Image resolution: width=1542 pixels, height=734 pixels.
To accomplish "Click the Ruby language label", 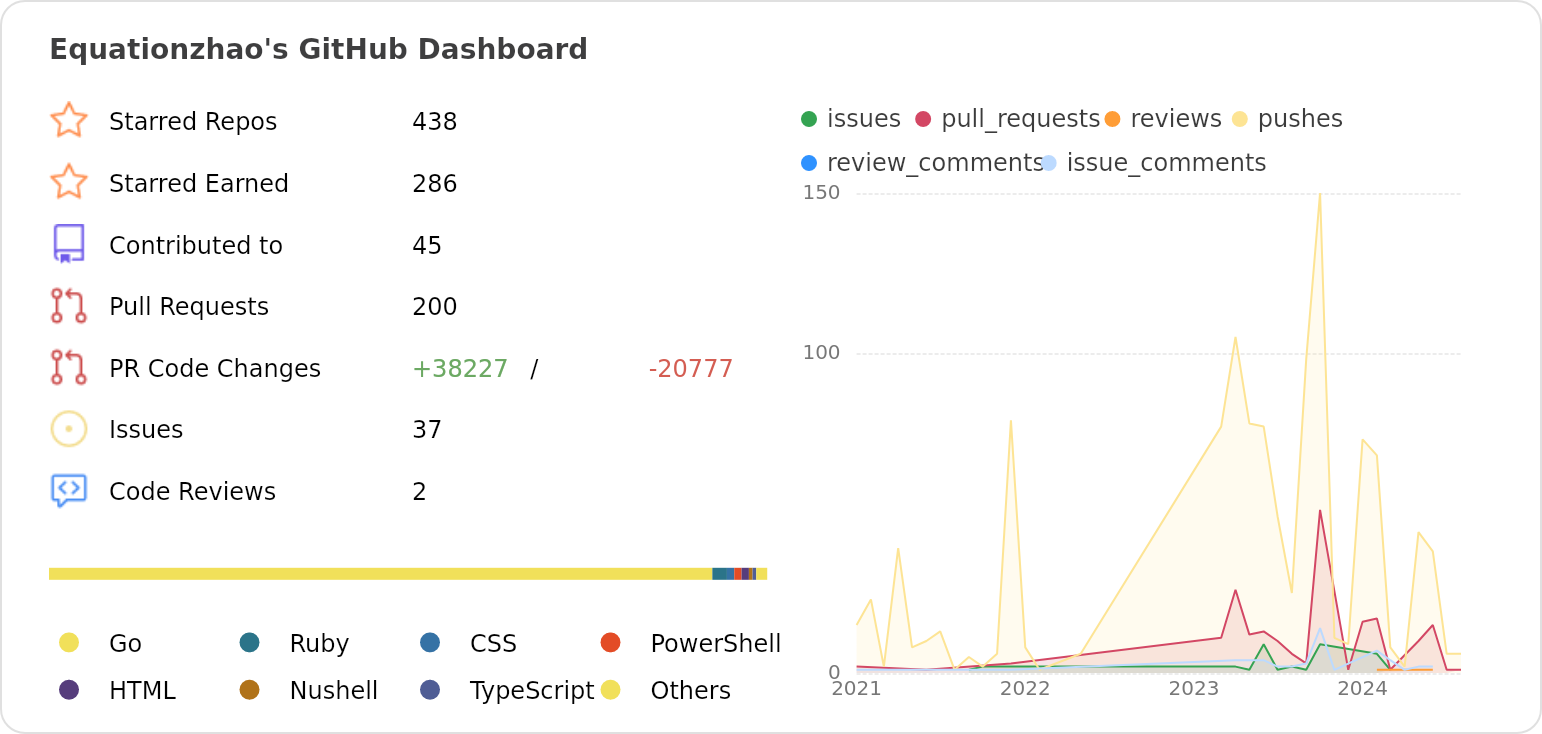I will click(x=319, y=644).
